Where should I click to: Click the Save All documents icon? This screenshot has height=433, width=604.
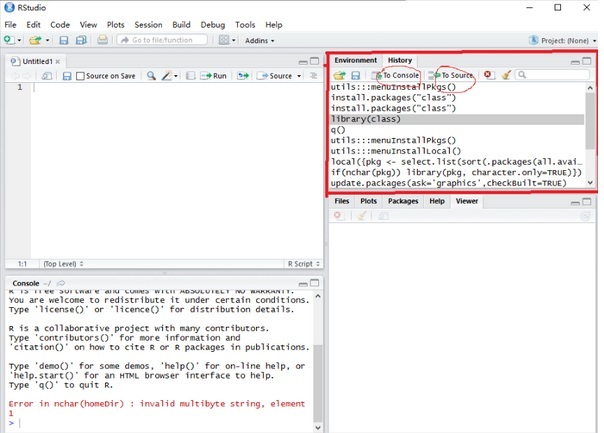click(80, 40)
